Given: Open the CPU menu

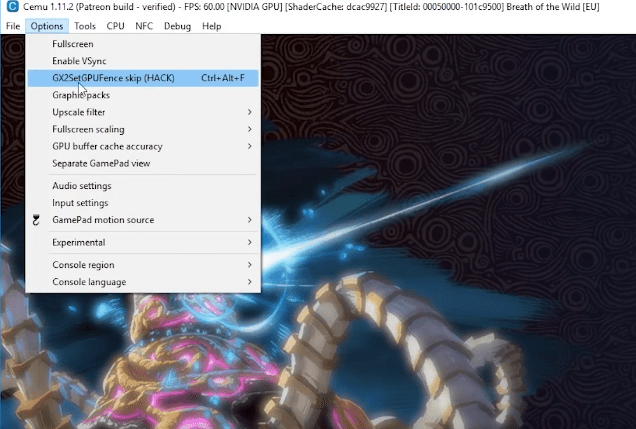Looking at the screenshot, I should click(x=116, y=26).
